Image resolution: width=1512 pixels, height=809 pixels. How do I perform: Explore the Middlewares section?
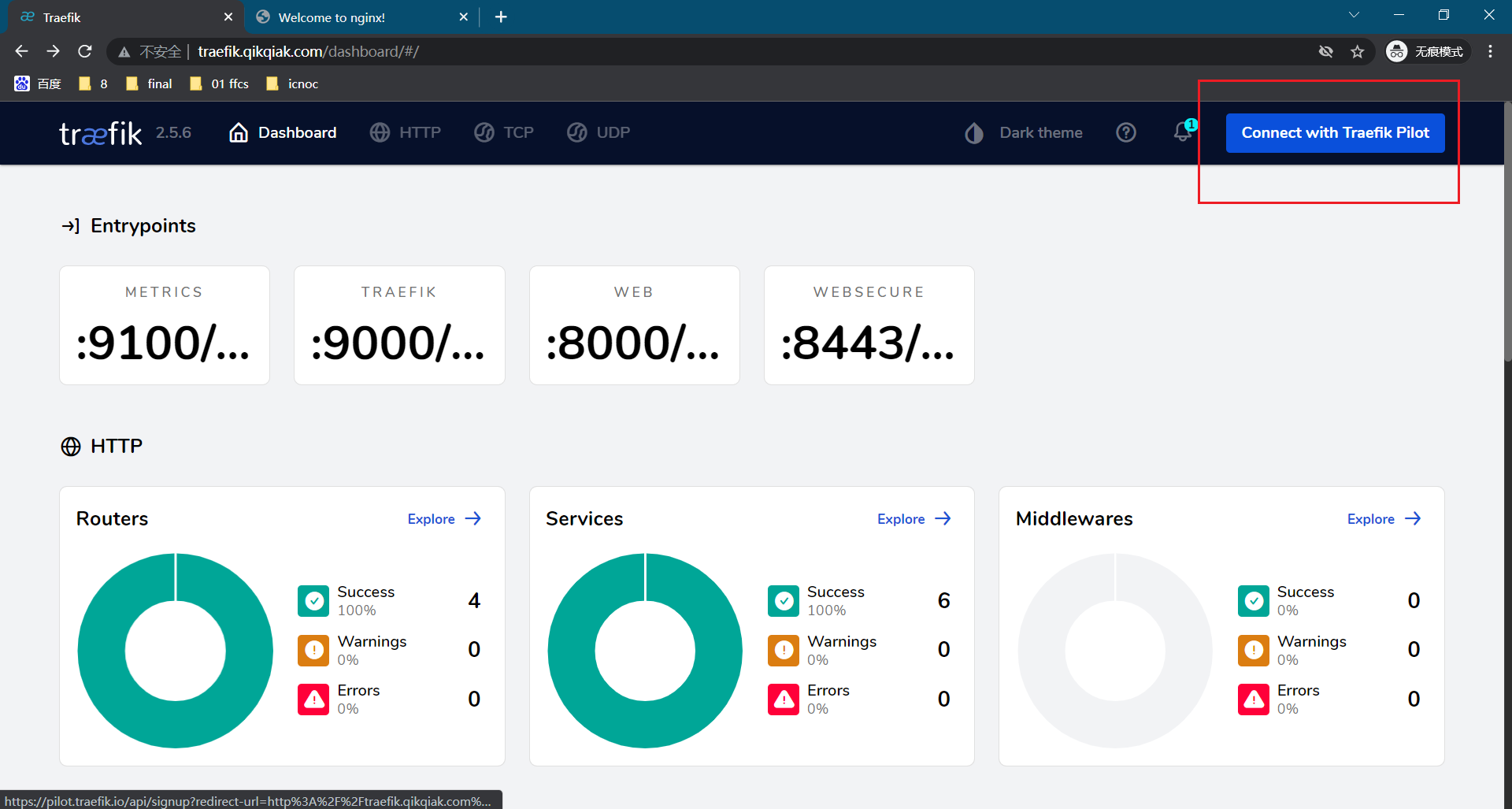(x=1384, y=518)
